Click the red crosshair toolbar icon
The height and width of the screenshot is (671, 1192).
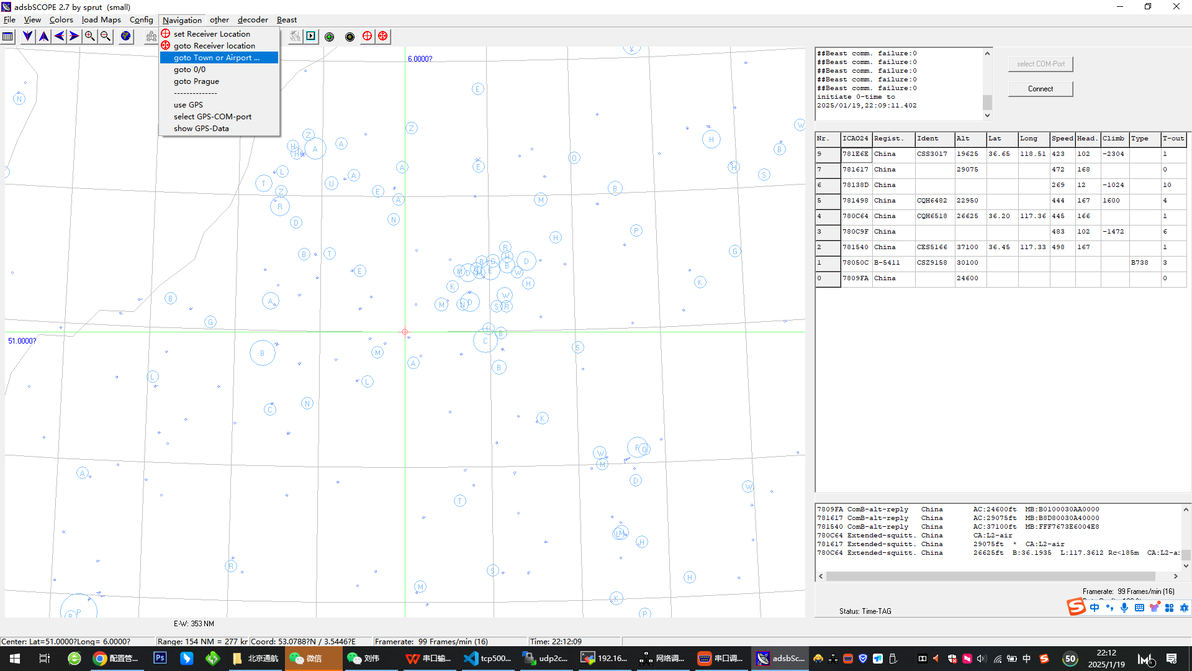tap(367, 36)
